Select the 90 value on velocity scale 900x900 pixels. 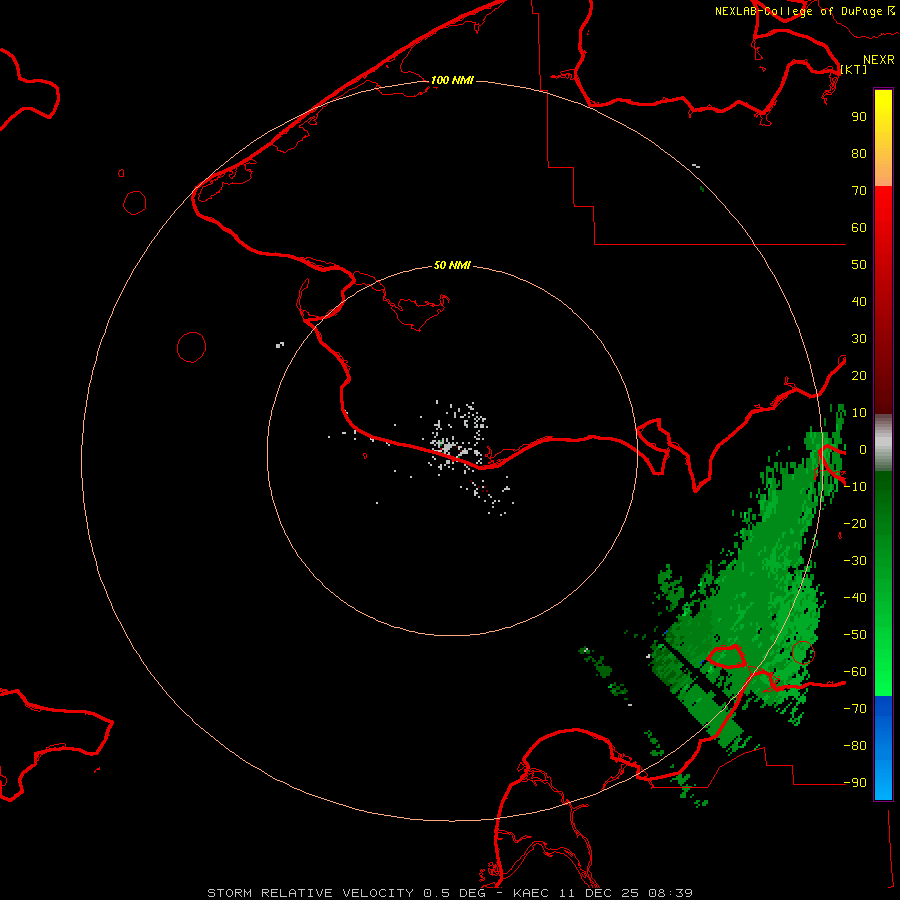(859, 117)
